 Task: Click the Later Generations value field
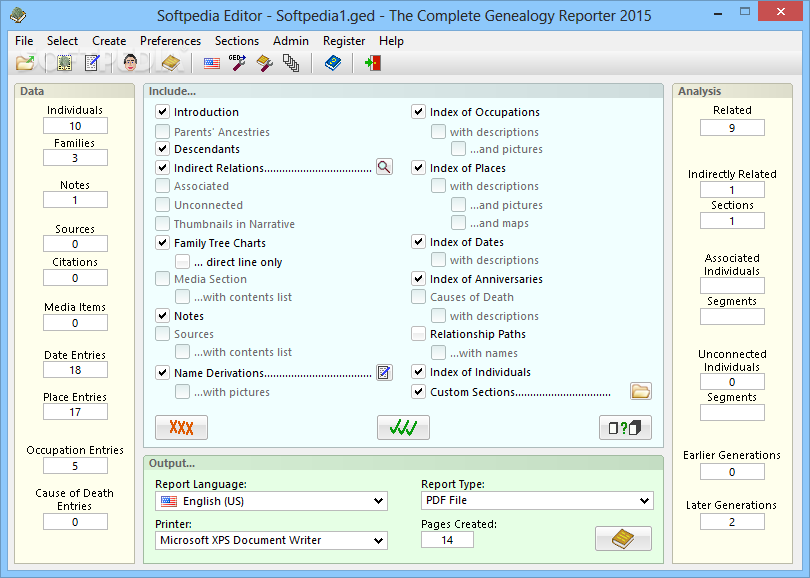click(732, 522)
